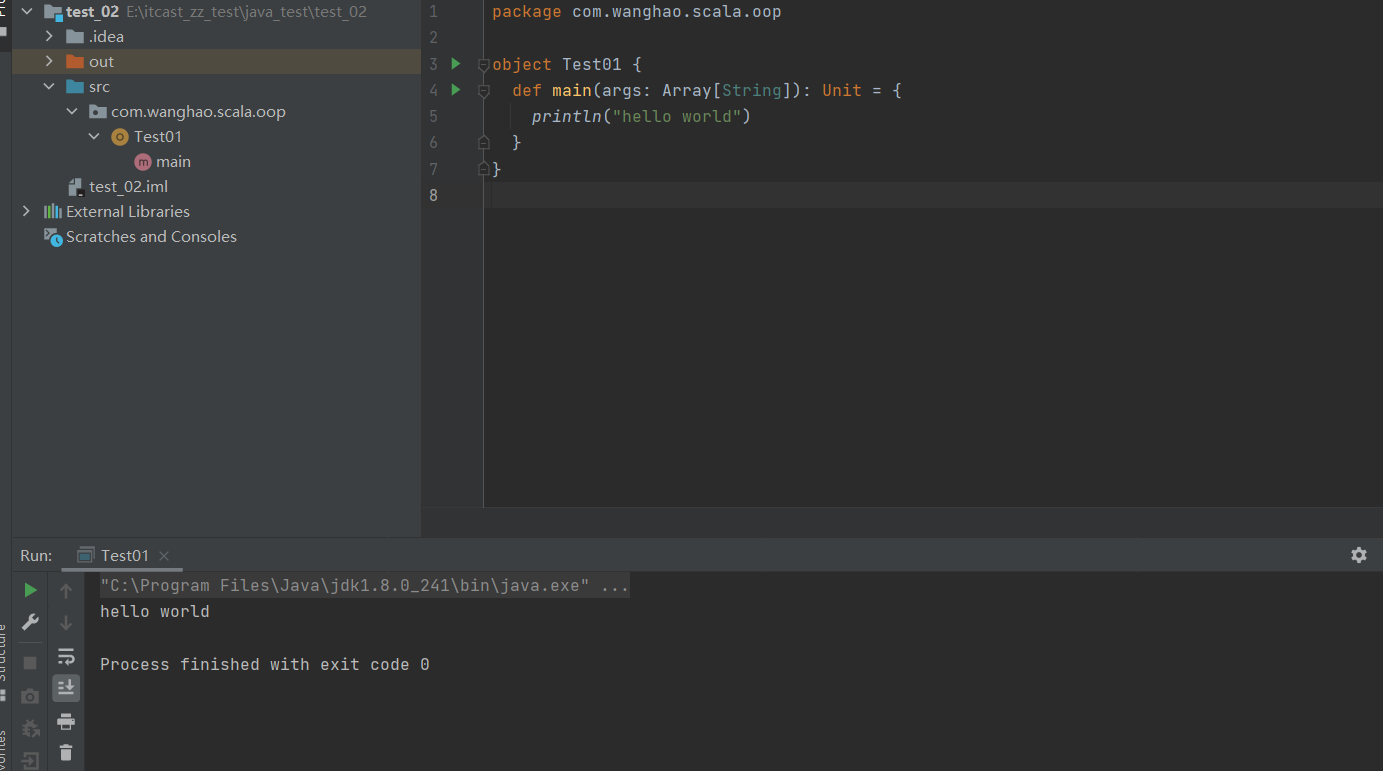Click the Stop process square icon

(x=30, y=663)
